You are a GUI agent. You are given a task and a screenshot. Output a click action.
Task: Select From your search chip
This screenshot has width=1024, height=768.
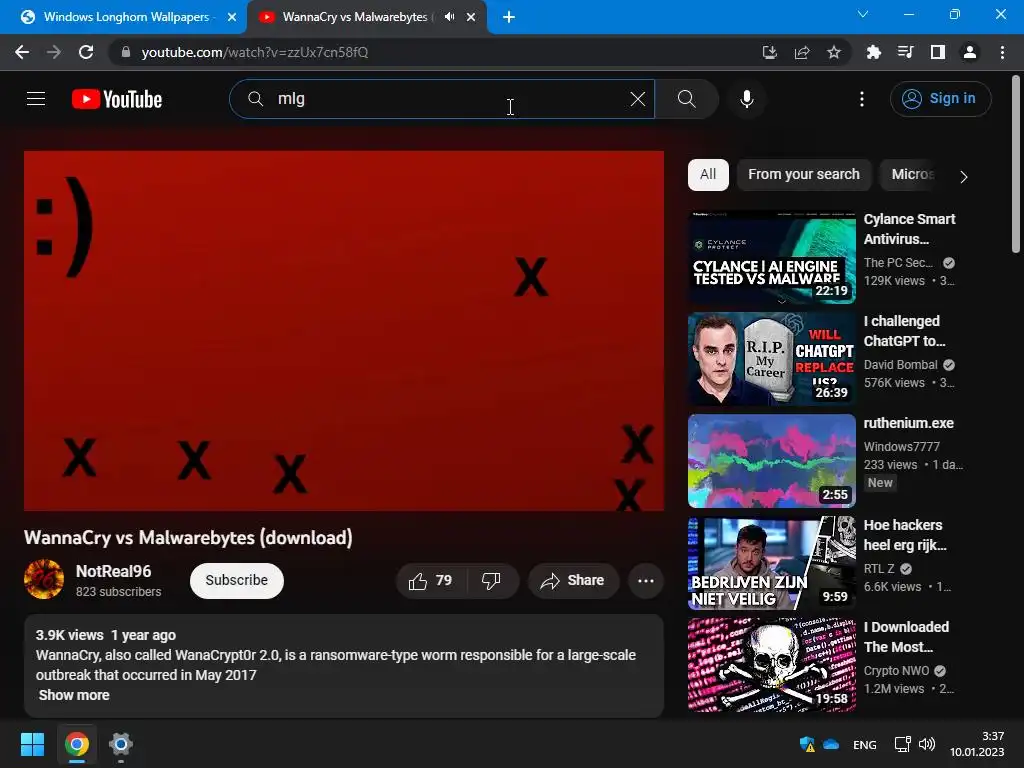point(804,174)
